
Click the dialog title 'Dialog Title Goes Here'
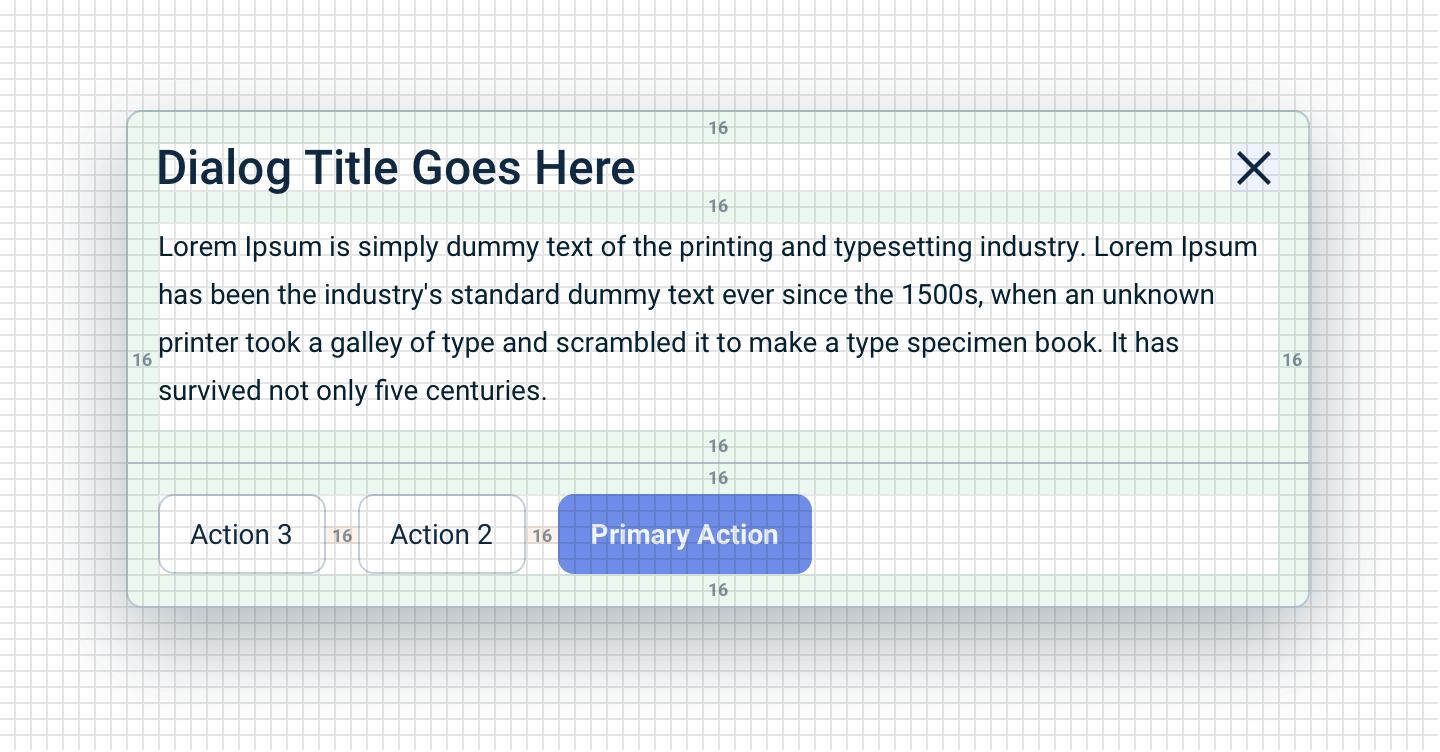pos(396,168)
